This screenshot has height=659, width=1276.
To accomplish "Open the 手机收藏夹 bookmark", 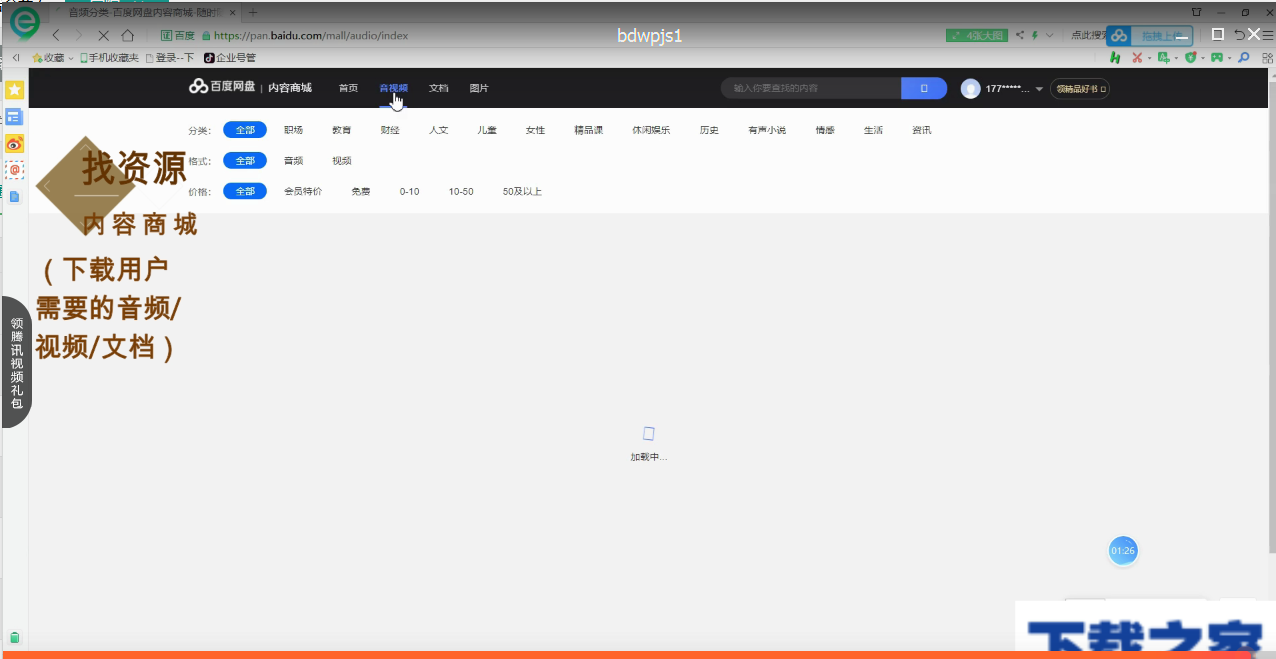I will [110, 58].
